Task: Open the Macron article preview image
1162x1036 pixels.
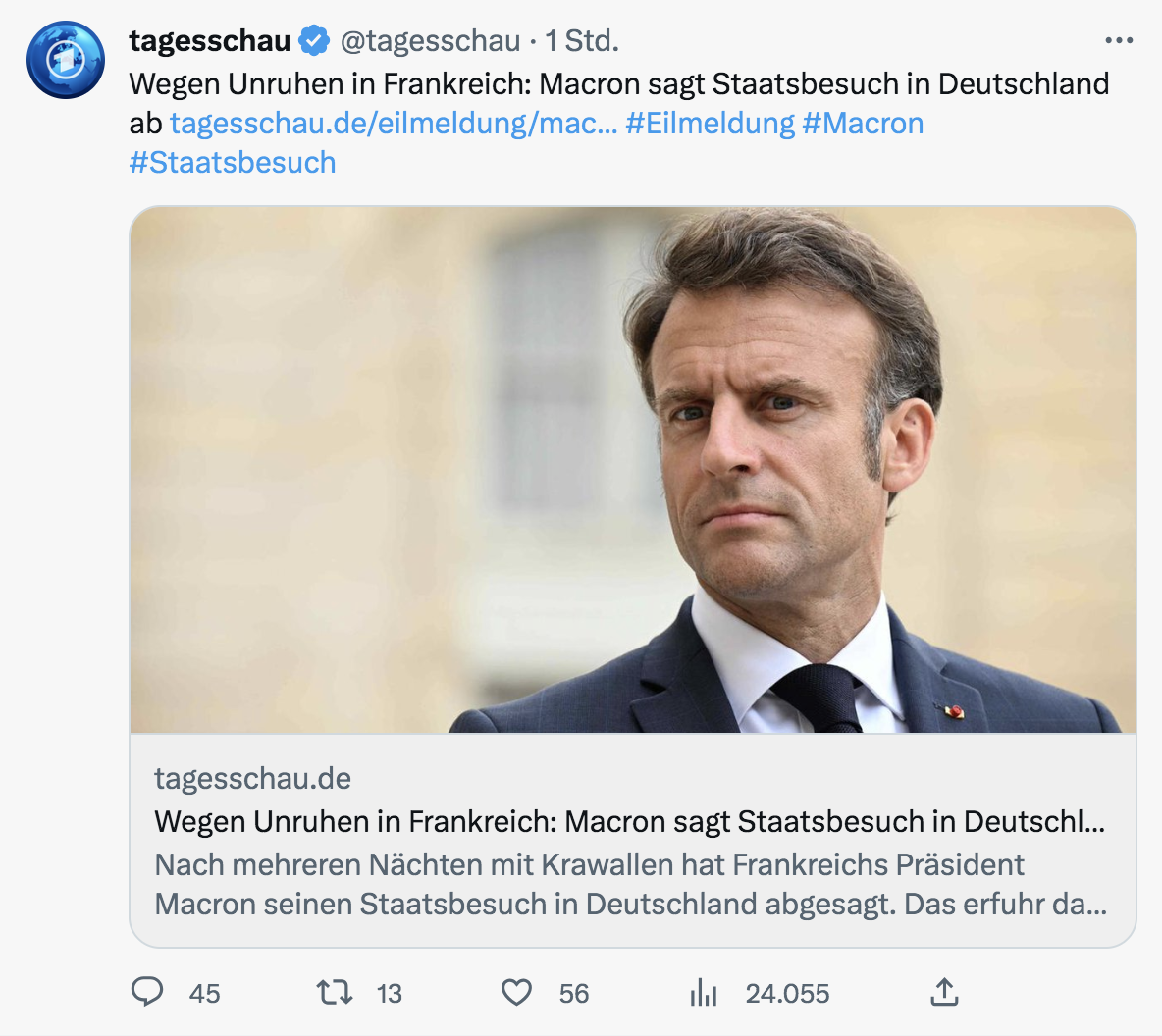Action: pos(633,470)
